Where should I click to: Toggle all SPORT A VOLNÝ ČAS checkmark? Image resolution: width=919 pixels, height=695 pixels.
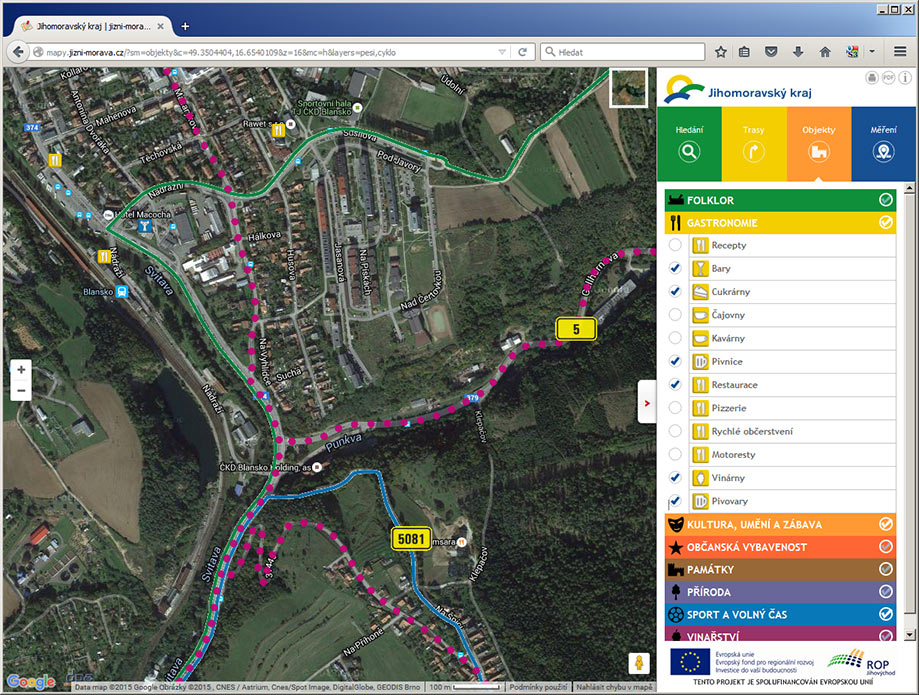(x=886, y=614)
